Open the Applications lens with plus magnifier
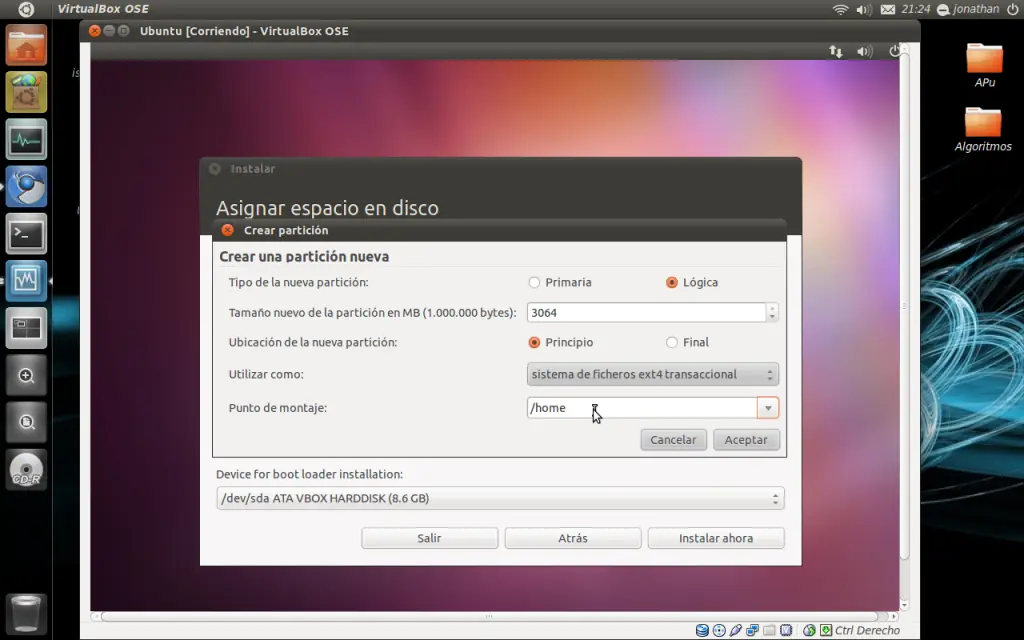The image size is (1024, 640). tap(26, 375)
